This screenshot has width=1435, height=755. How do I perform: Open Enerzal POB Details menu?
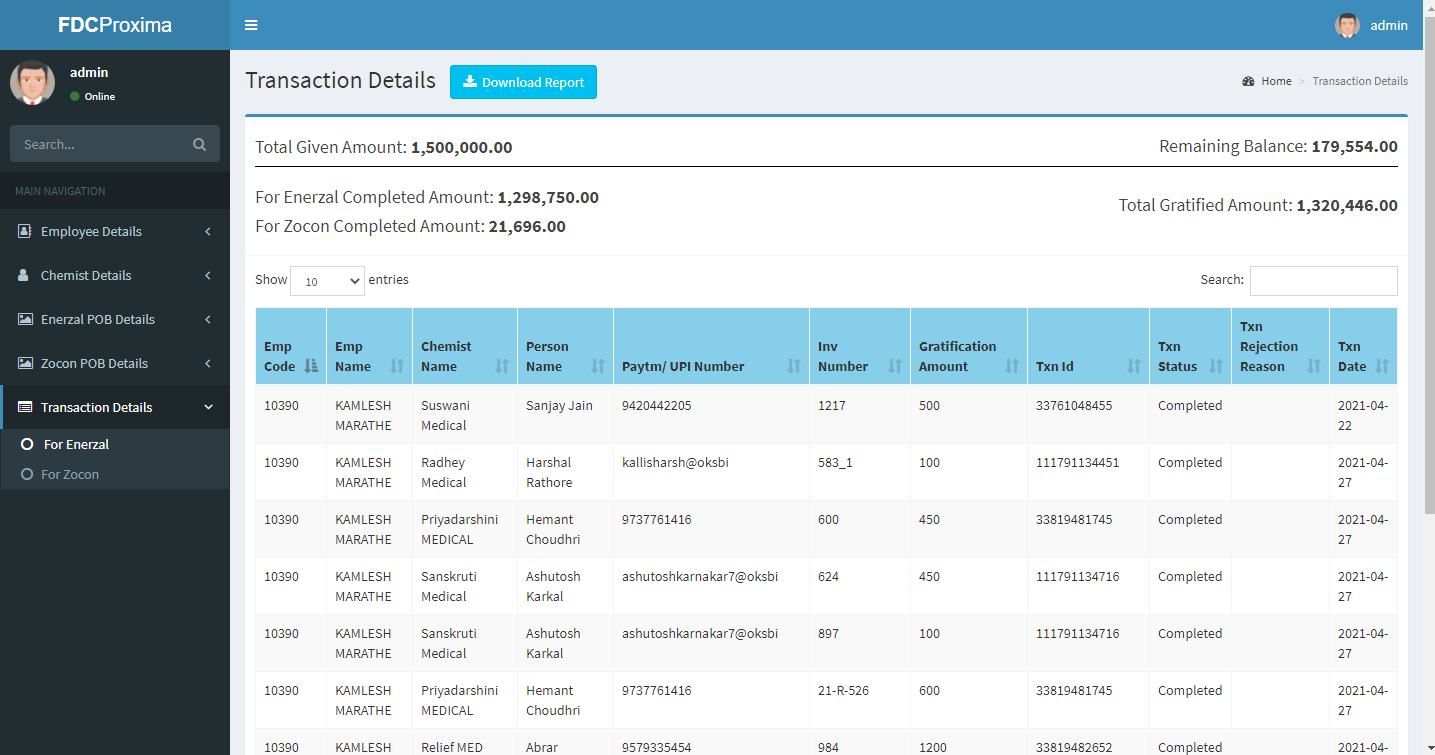pos(115,319)
